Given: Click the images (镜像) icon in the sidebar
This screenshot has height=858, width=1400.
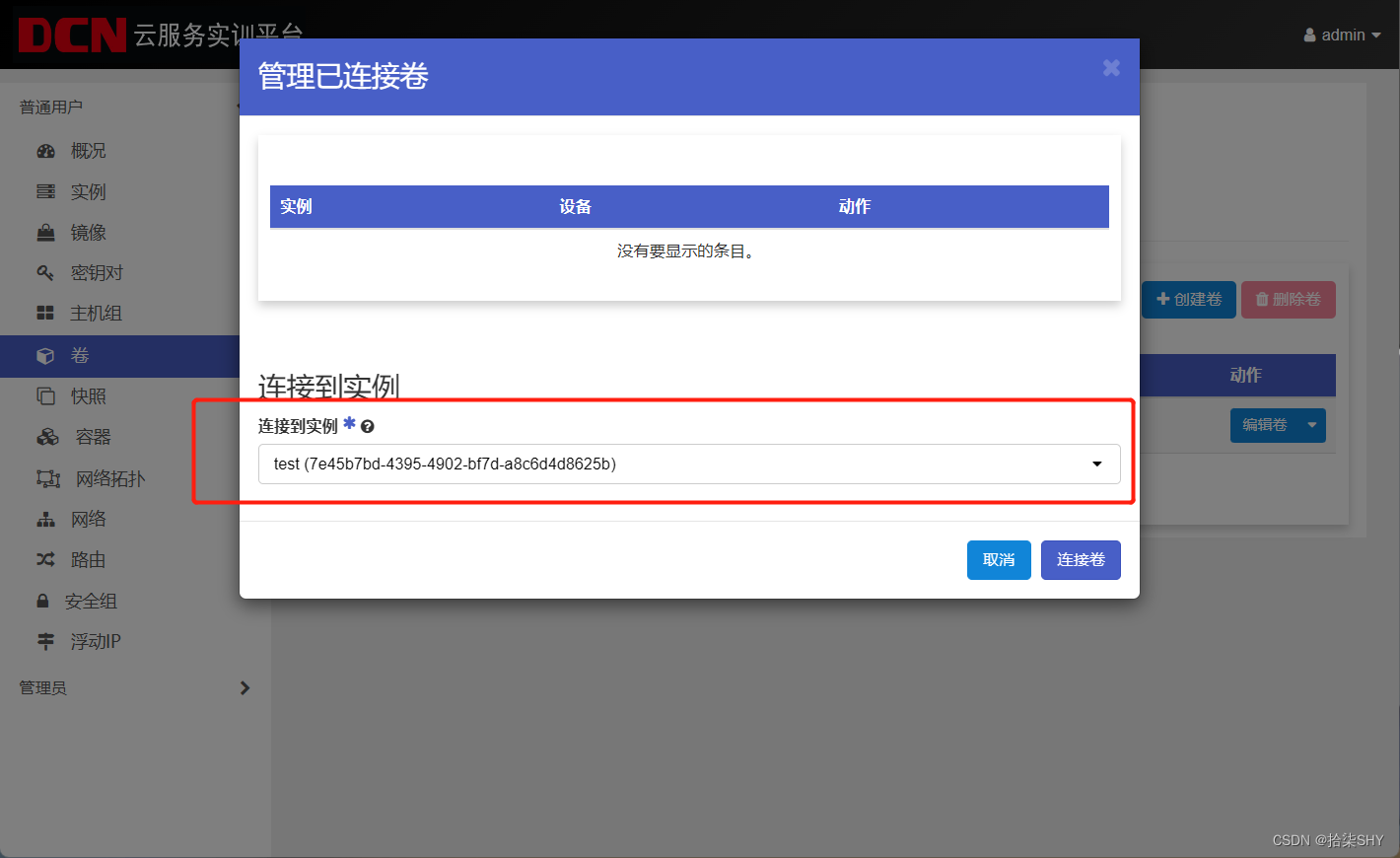Looking at the screenshot, I should pos(45,233).
